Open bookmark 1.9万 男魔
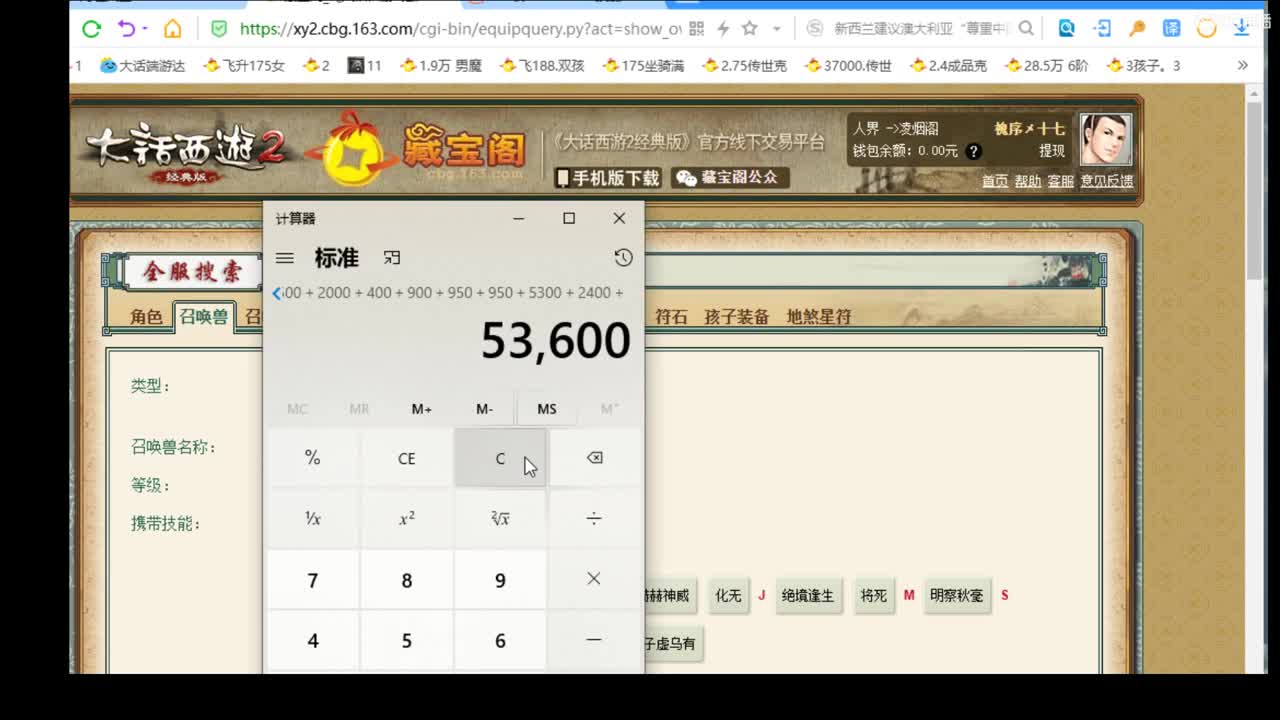Viewport: 1280px width, 720px height. click(441, 66)
